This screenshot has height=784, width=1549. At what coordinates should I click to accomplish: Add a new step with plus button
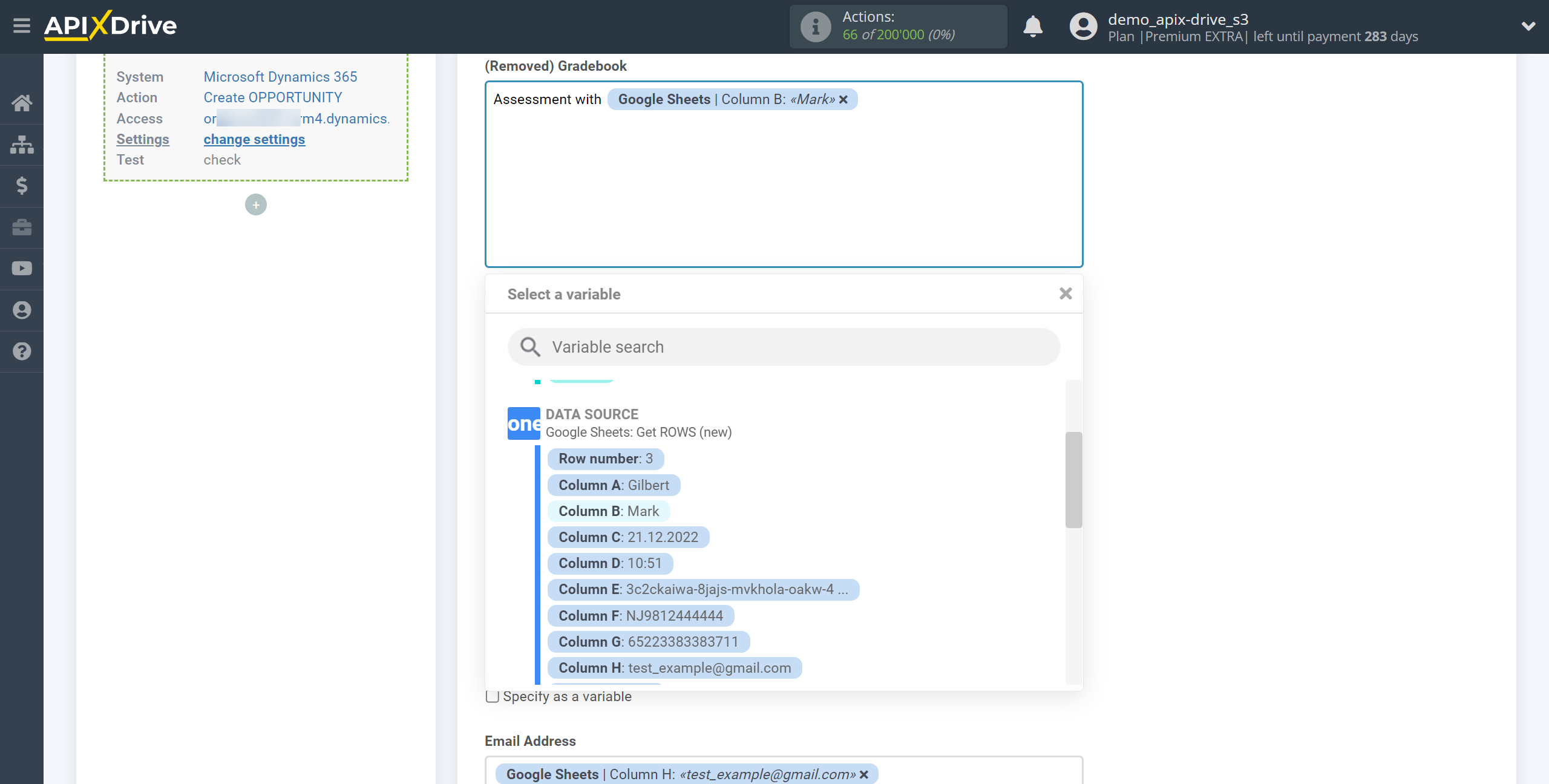[x=256, y=205]
